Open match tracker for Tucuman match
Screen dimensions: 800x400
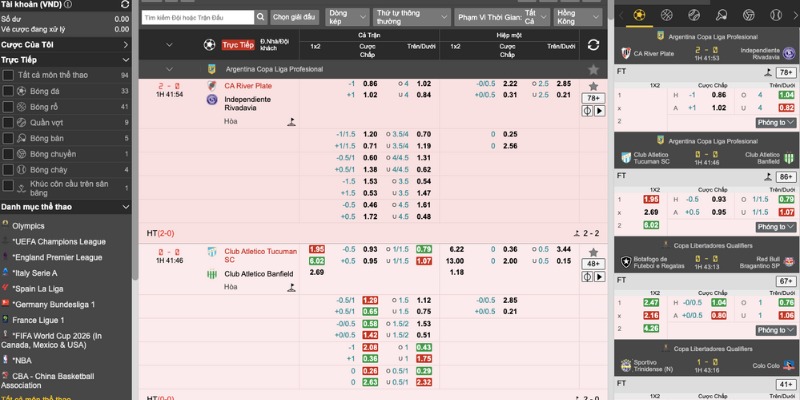(x=587, y=277)
